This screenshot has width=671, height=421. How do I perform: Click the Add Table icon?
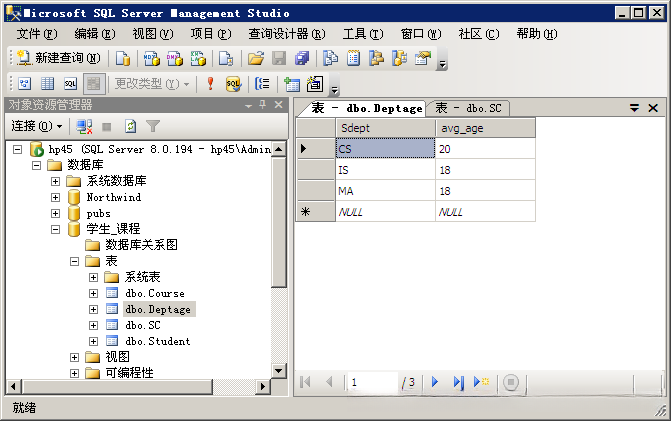coord(292,84)
